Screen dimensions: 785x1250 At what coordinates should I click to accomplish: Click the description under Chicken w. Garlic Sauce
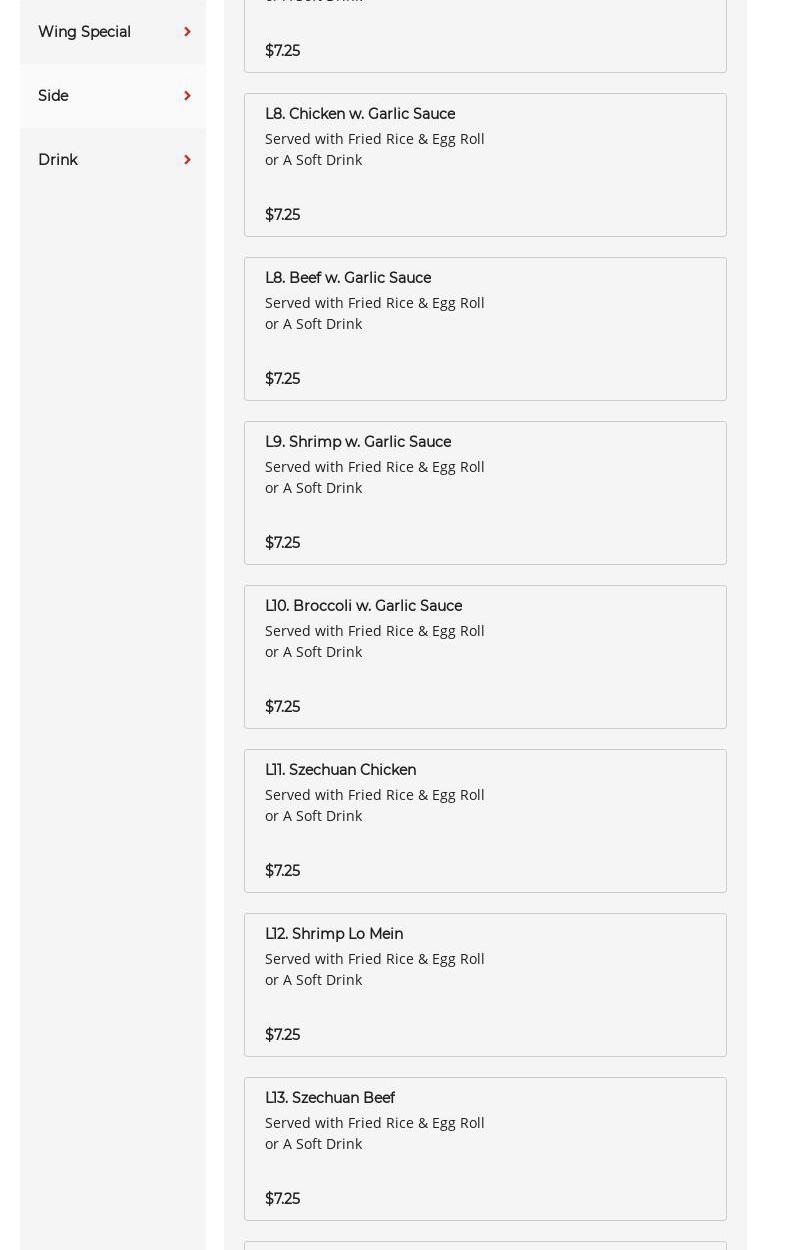pos(374,149)
